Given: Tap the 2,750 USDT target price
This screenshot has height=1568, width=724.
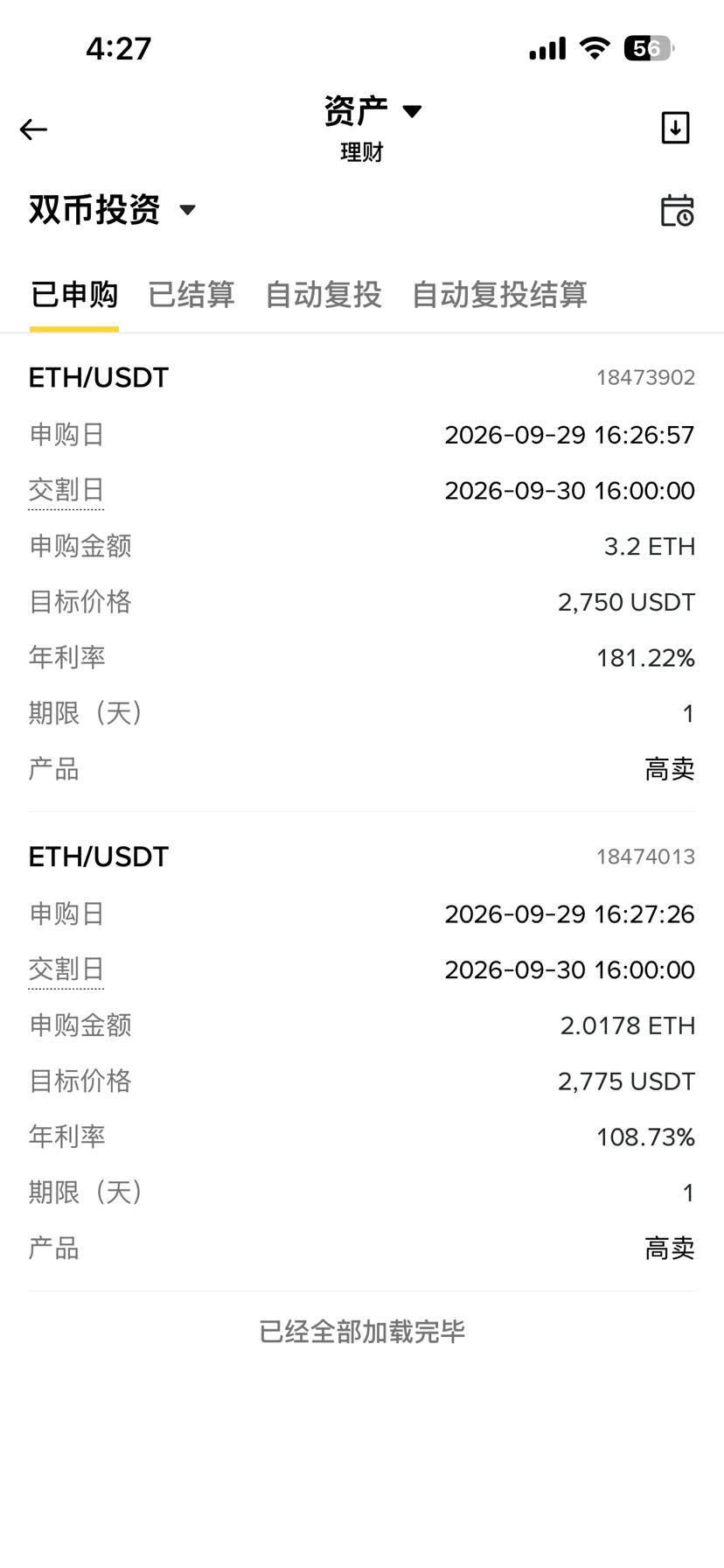Looking at the screenshot, I should click(x=626, y=602).
